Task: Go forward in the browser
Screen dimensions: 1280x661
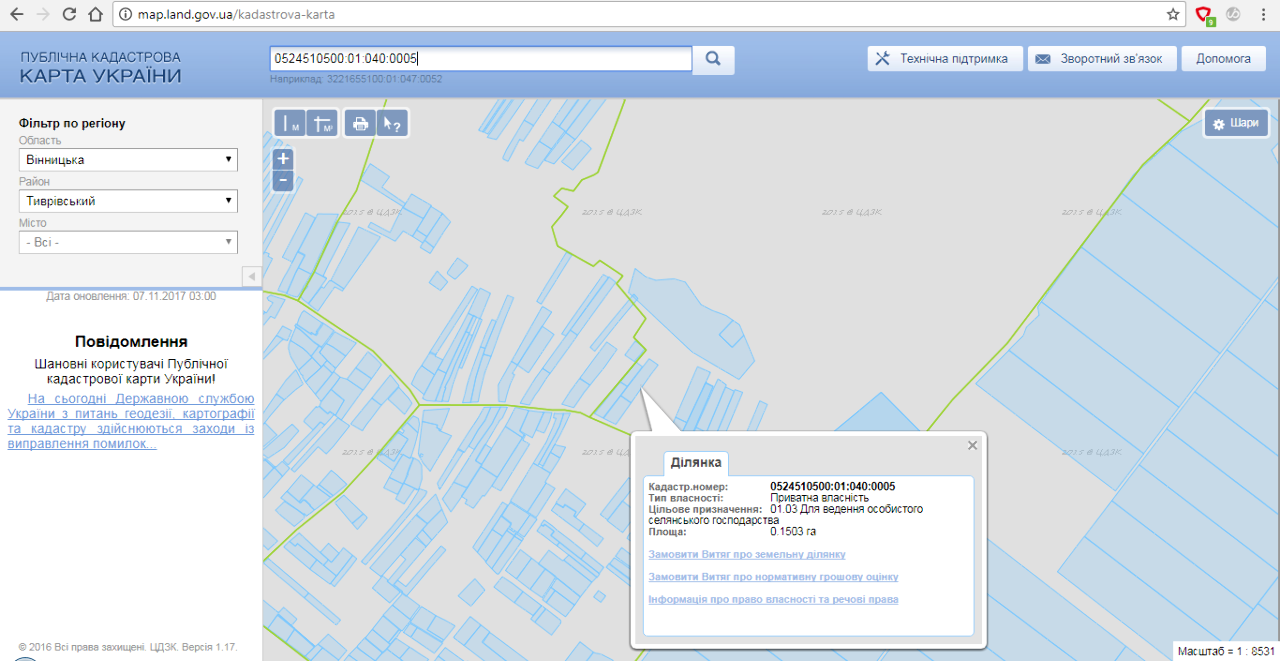Action: point(43,15)
